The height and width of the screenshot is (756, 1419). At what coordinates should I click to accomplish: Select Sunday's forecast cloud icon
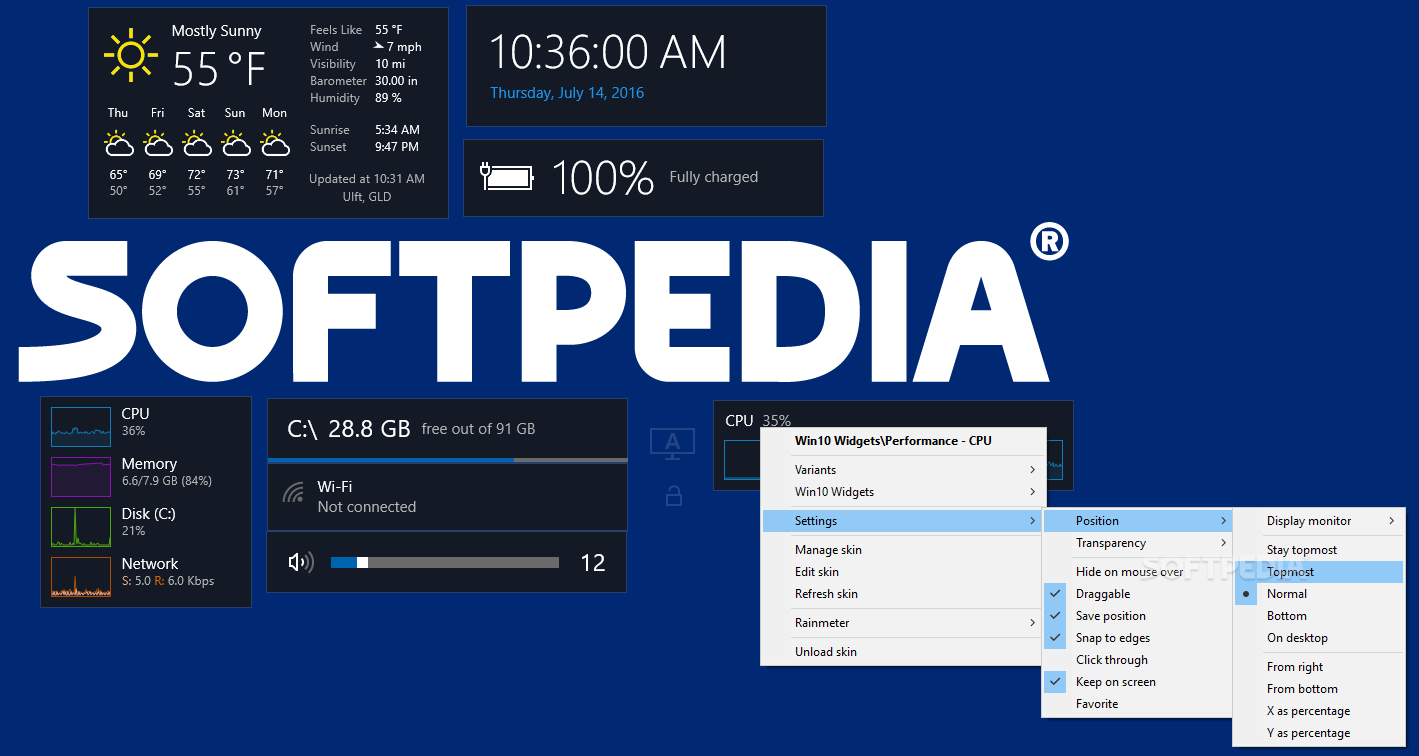pos(236,143)
